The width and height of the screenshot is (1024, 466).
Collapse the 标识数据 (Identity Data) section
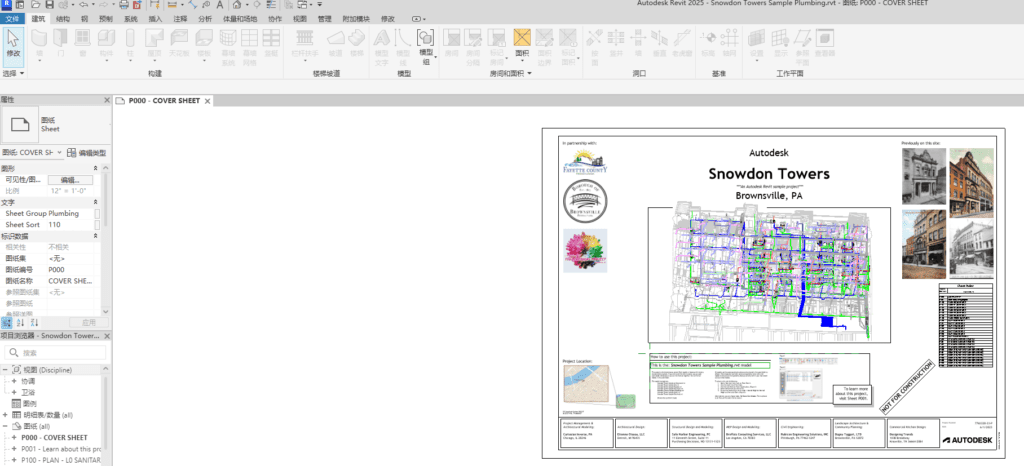coord(96,236)
